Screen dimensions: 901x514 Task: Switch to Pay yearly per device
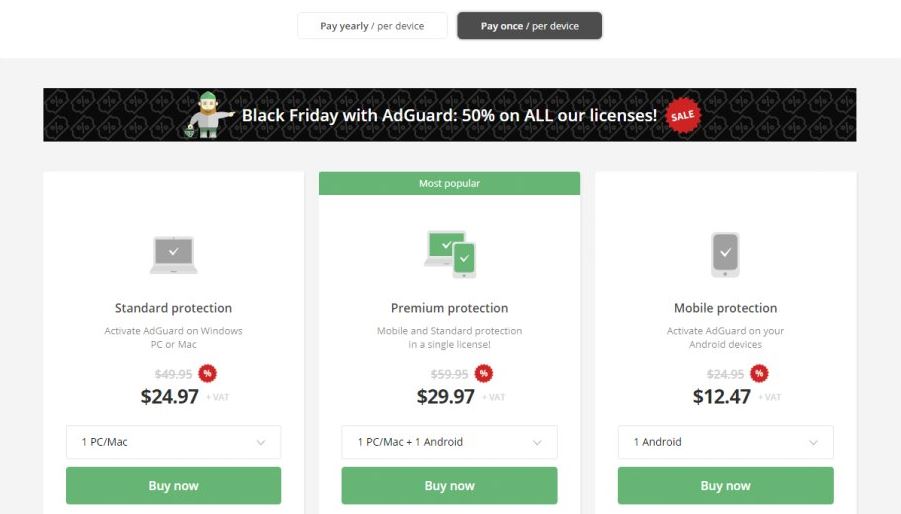click(372, 26)
